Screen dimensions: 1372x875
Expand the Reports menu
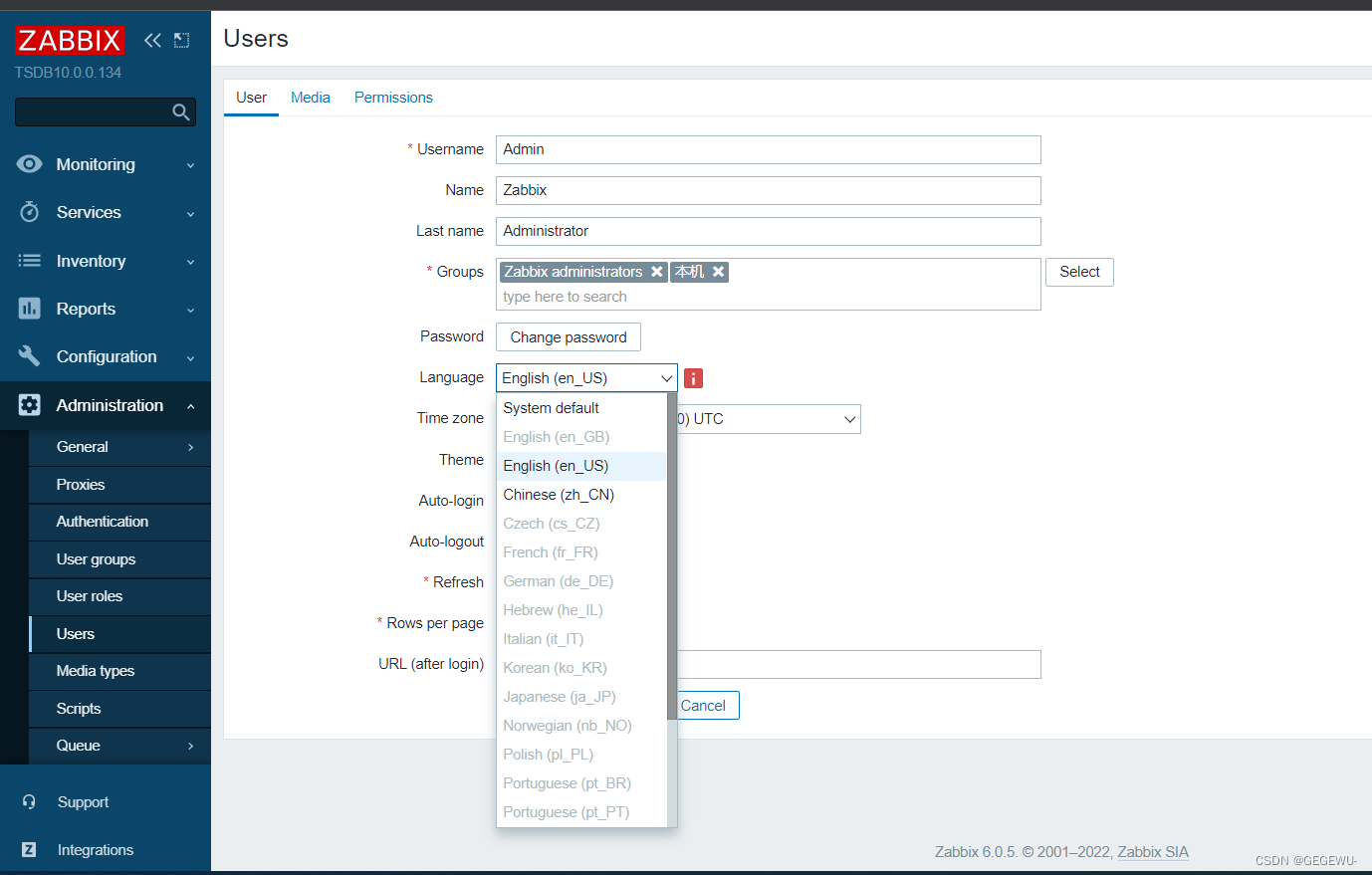coord(106,309)
